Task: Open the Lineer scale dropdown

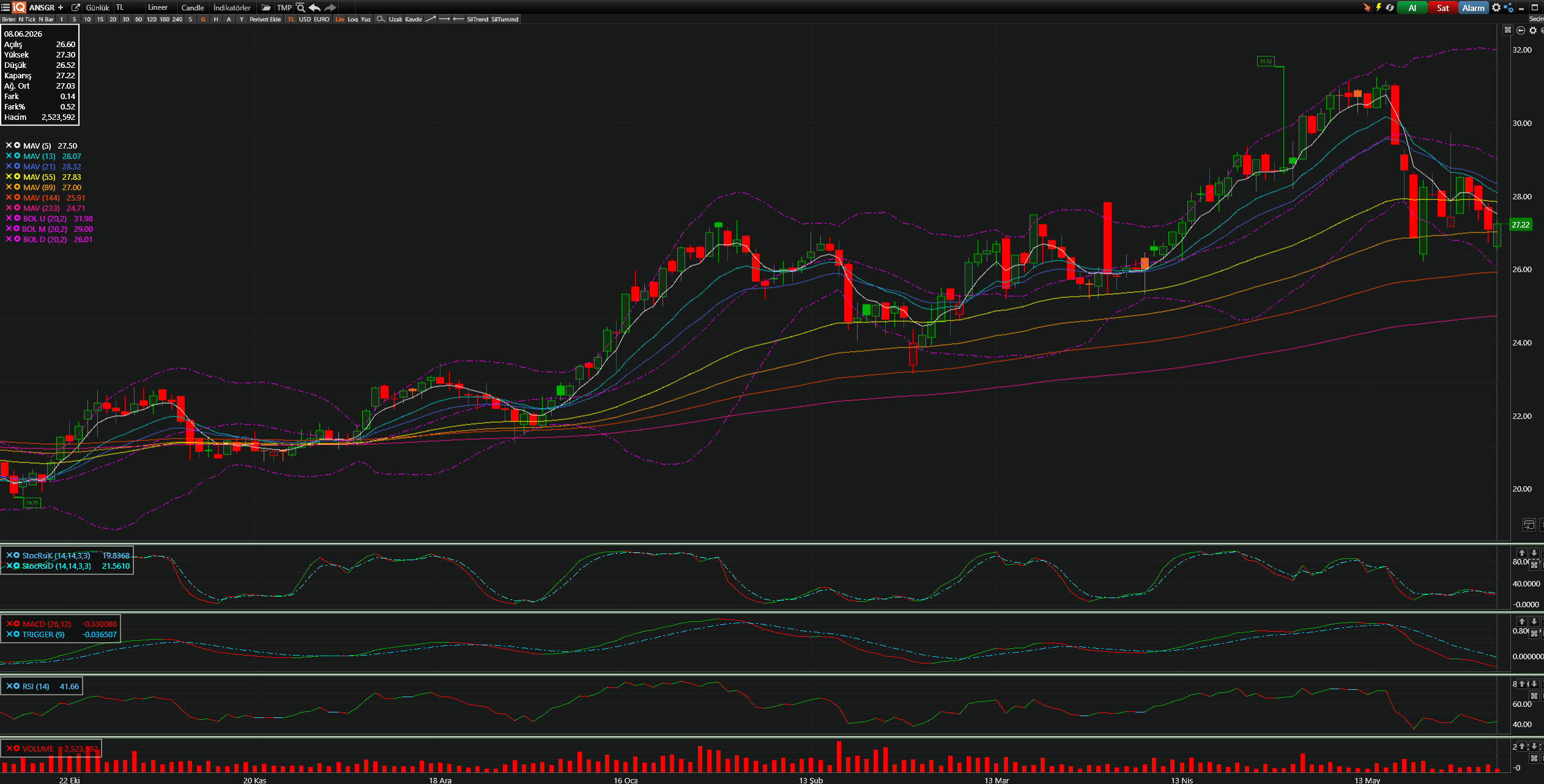Action: click(160, 7)
